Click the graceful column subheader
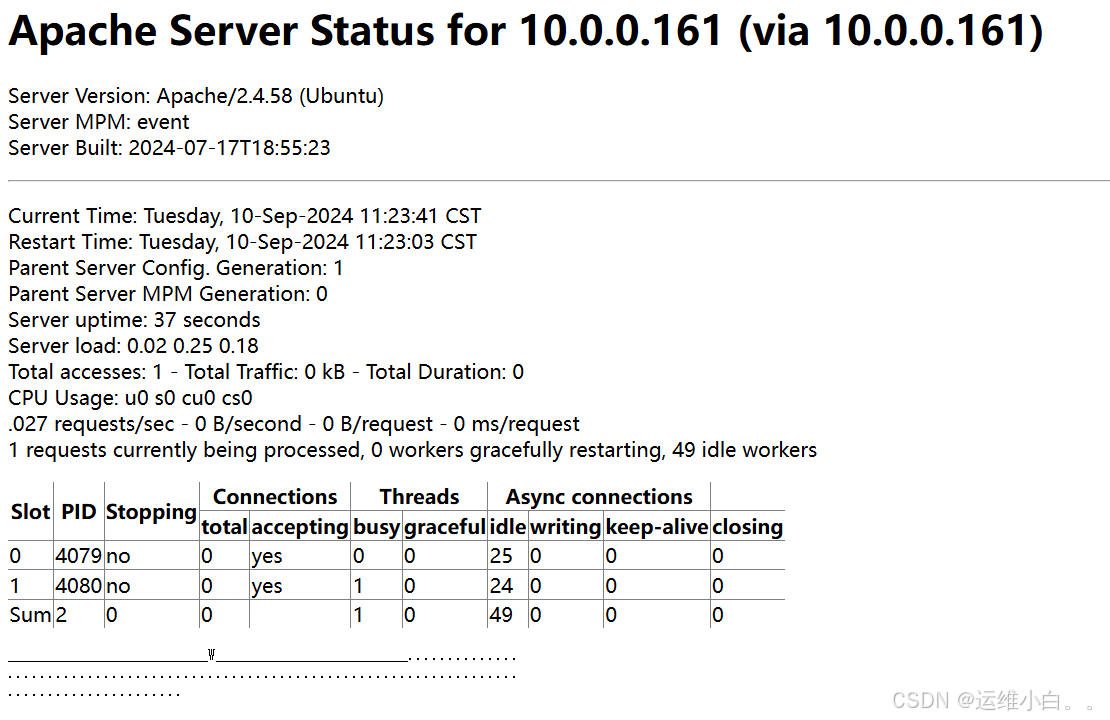This screenshot has height=720, width=1110. [x=445, y=527]
